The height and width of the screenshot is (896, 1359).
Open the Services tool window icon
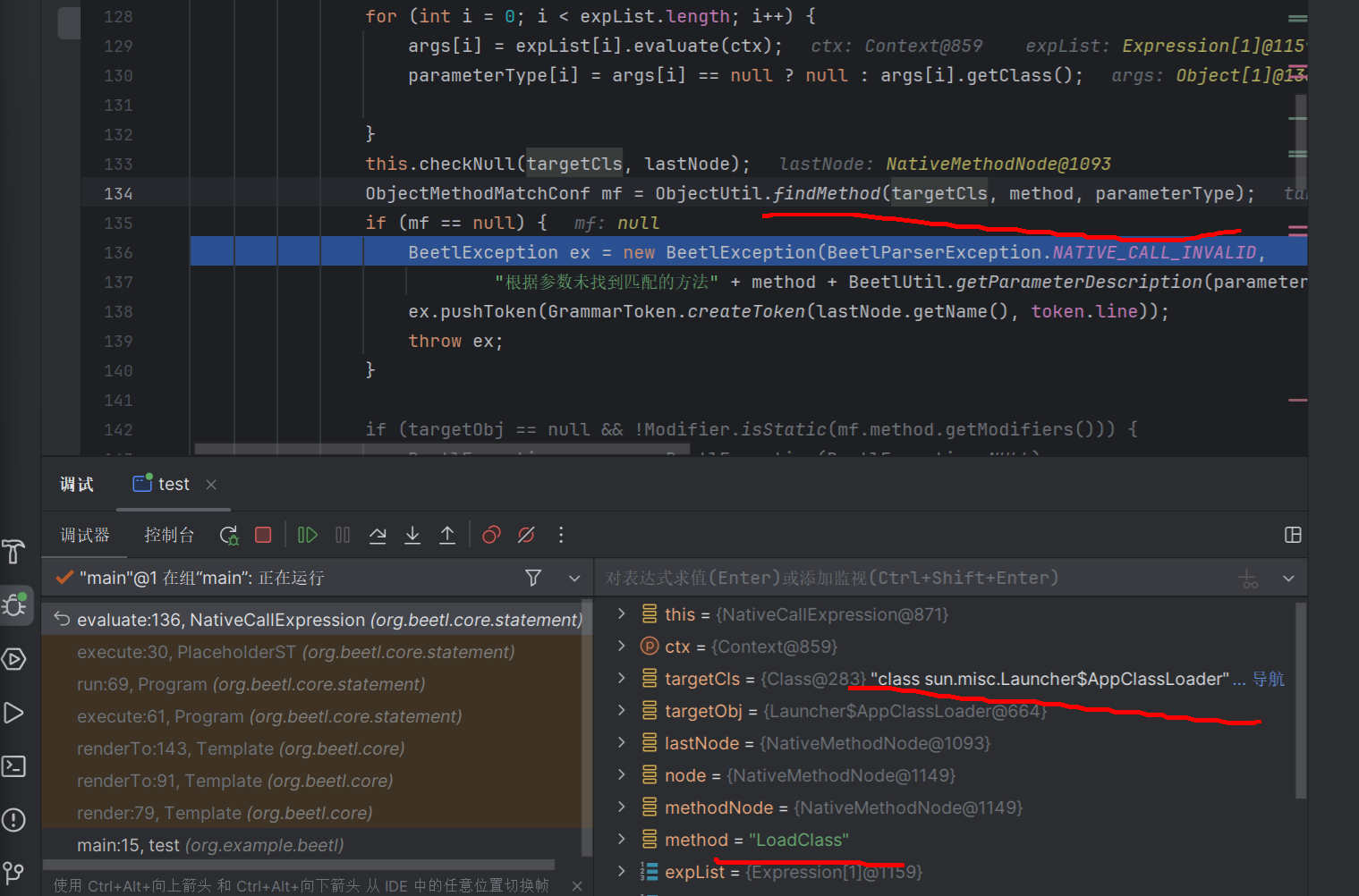[14, 659]
